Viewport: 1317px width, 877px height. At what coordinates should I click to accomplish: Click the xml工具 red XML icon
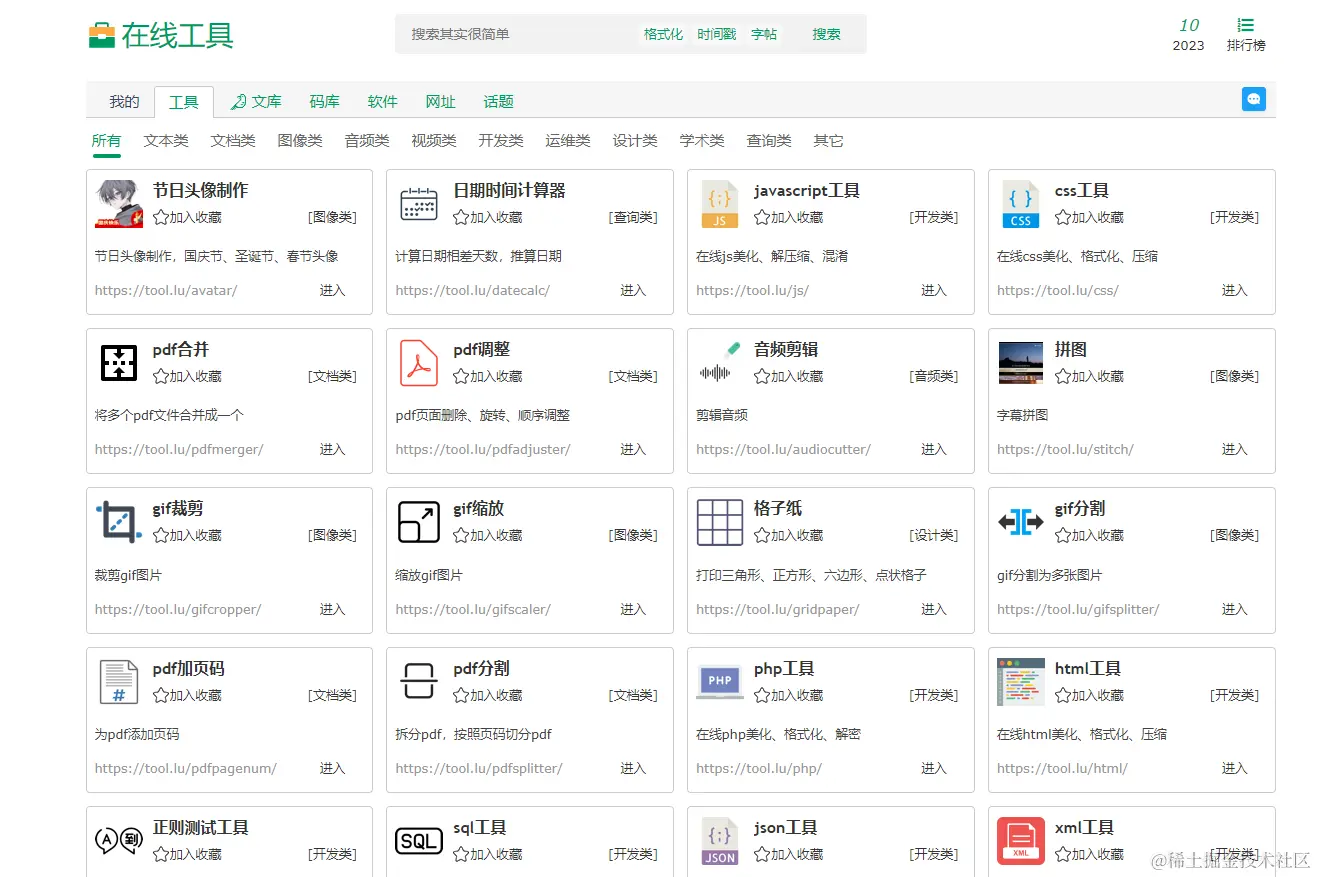pyautogui.click(x=1021, y=840)
